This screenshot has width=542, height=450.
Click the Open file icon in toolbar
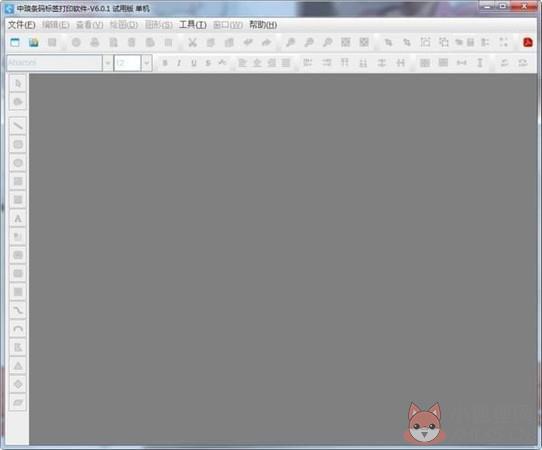click(34, 43)
